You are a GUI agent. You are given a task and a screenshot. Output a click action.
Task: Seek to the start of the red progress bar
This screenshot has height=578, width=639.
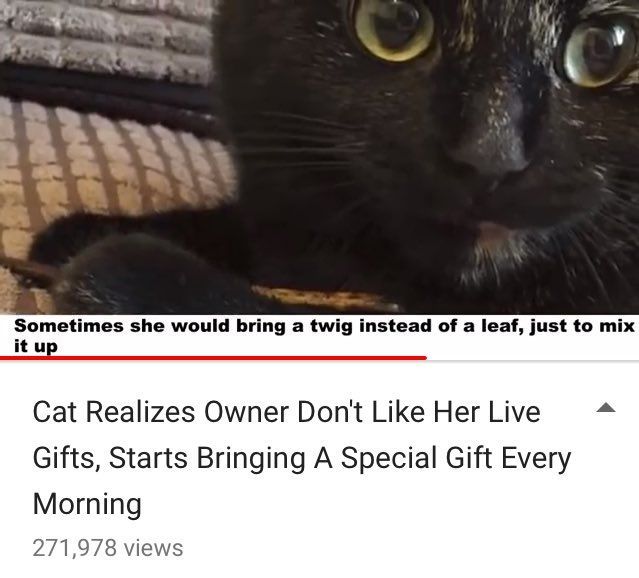click(2, 358)
